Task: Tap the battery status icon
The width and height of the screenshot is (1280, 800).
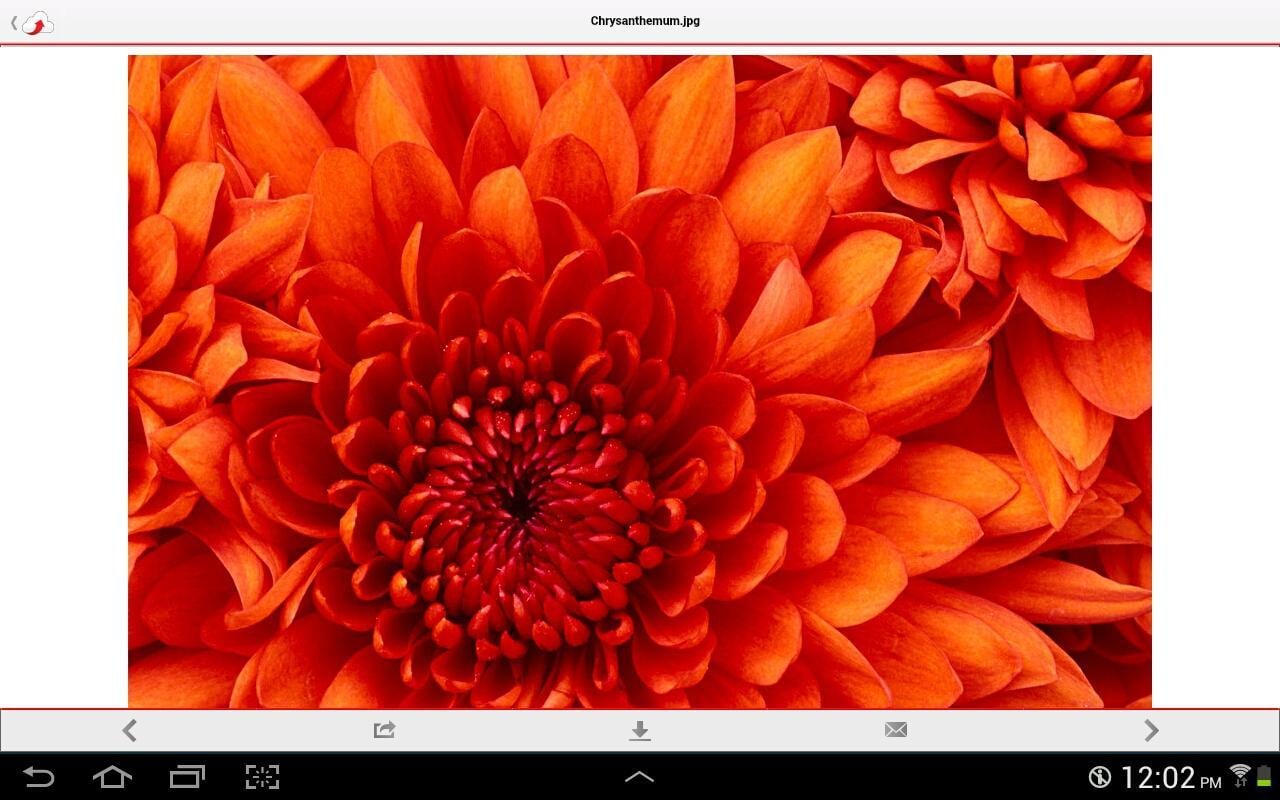Action: [x=1264, y=775]
